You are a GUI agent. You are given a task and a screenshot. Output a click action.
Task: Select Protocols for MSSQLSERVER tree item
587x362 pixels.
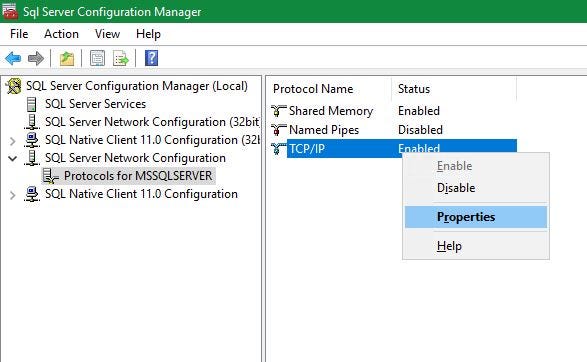pyautogui.click(x=138, y=176)
